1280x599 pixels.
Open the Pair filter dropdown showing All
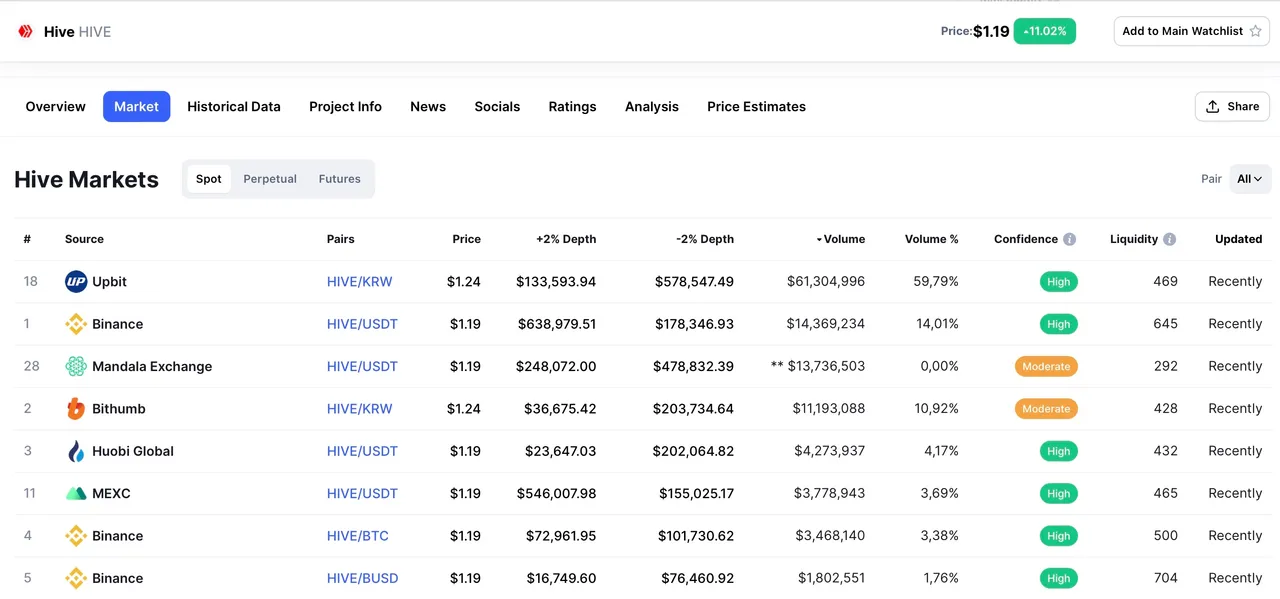pyautogui.click(x=1250, y=179)
